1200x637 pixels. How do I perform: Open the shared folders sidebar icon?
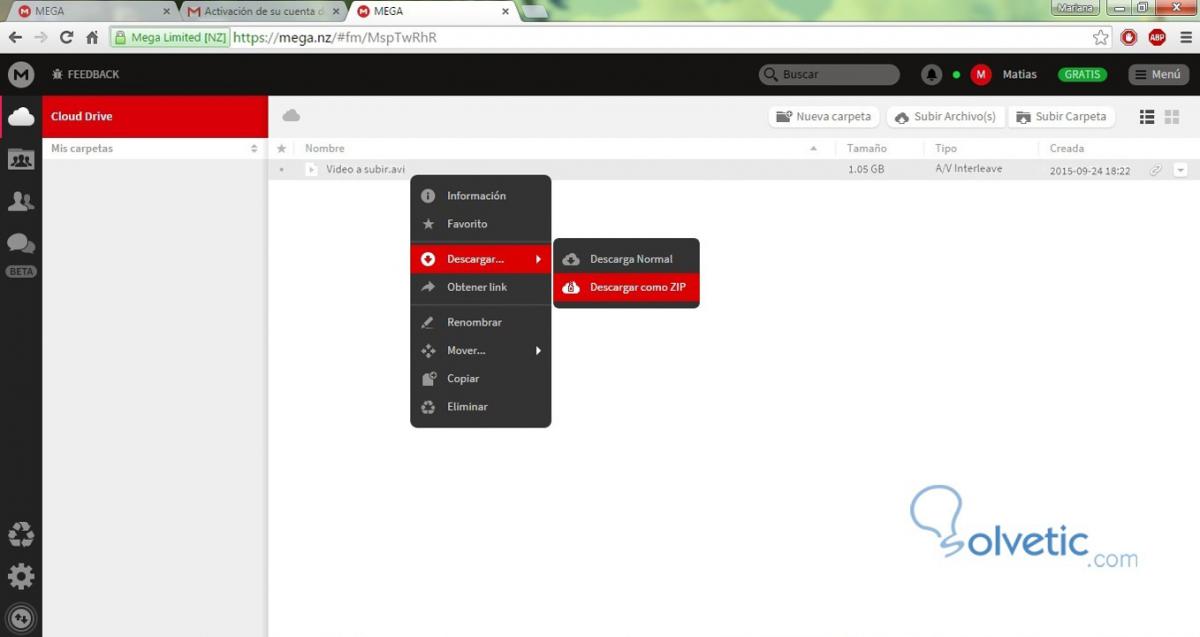pos(21,158)
